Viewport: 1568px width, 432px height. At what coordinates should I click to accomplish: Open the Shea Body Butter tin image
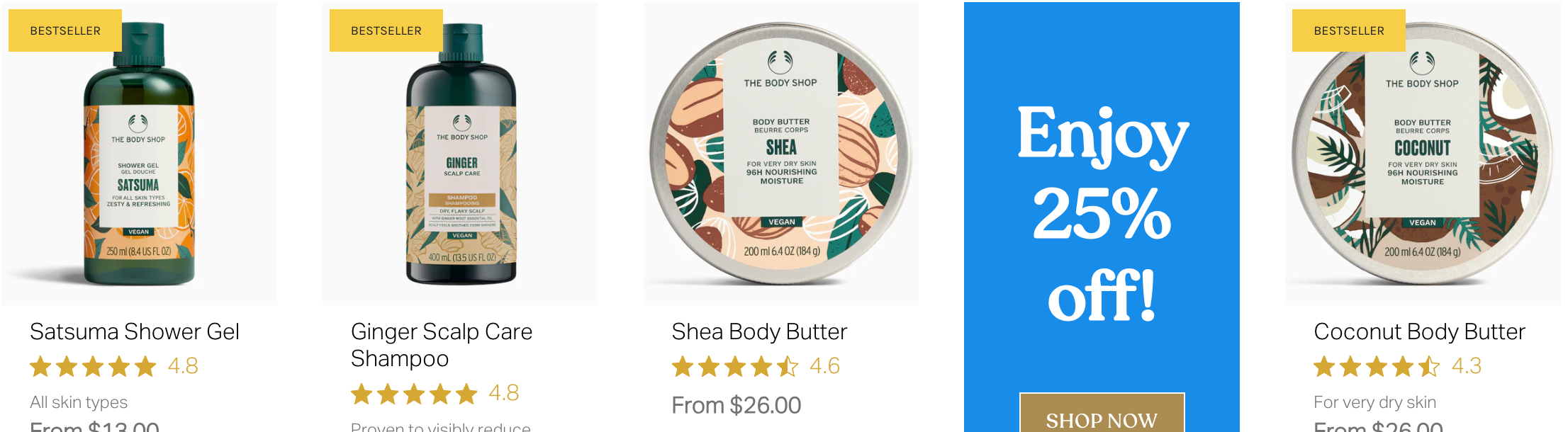(781, 154)
